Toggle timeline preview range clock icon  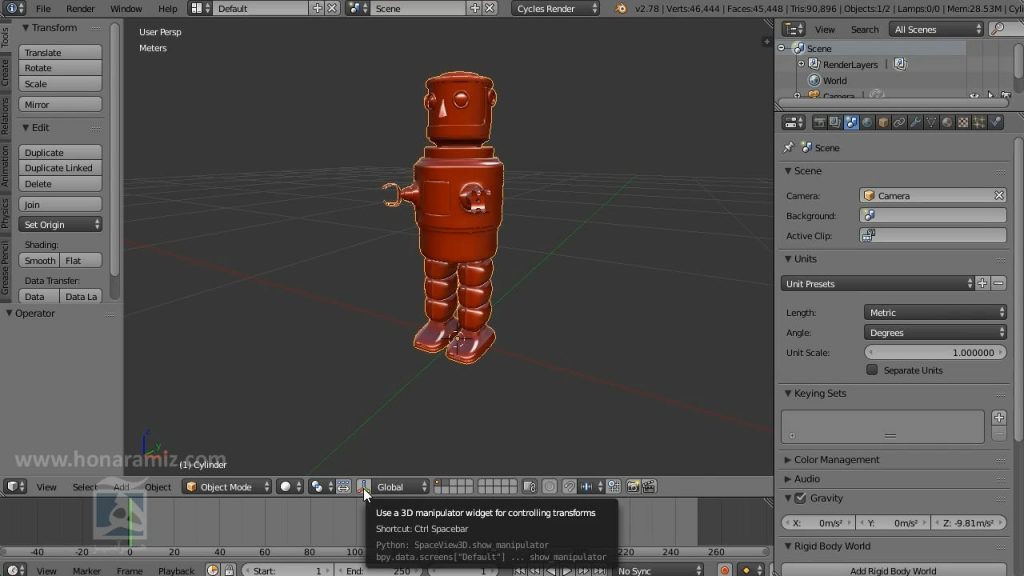point(212,570)
